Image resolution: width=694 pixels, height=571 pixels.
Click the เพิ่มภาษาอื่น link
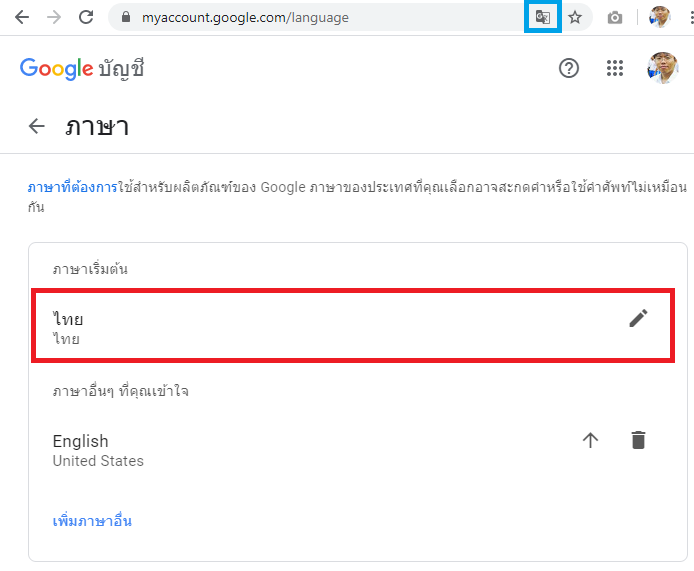(x=92, y=521)
